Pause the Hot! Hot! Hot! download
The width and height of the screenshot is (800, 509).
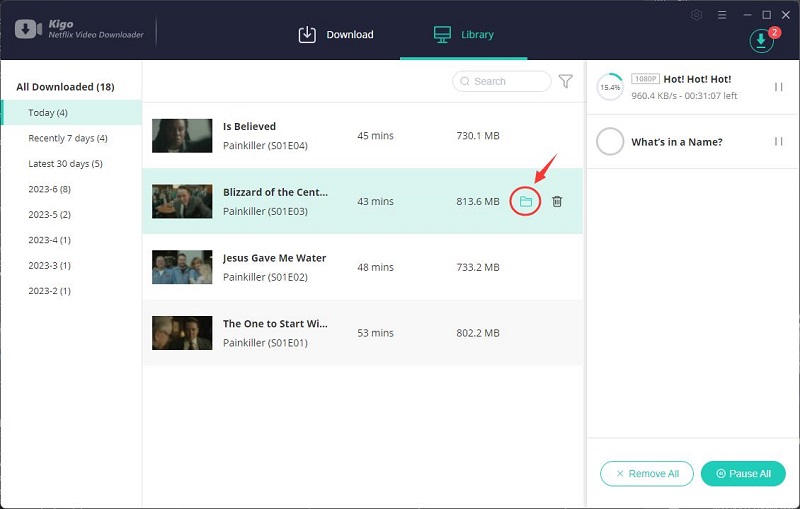pos(779,87)
